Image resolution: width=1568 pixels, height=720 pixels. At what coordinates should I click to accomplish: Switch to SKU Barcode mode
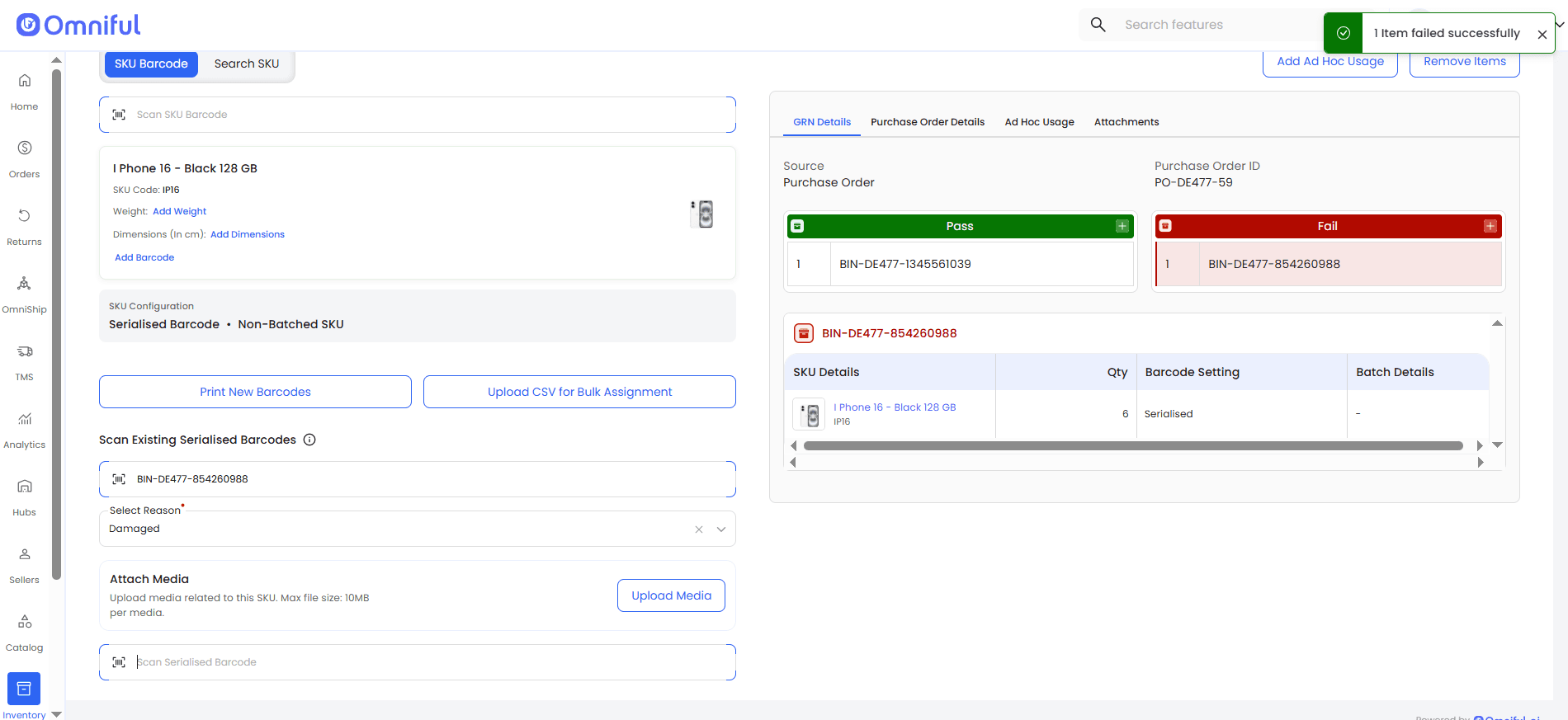(151, 64)
